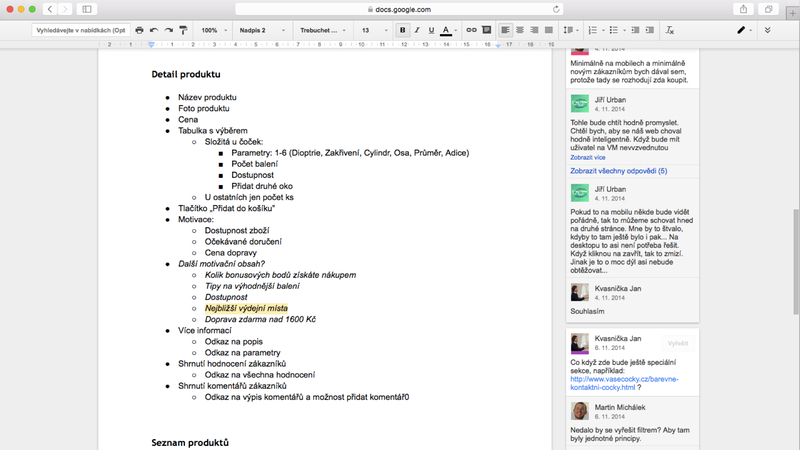
Task: Open the 100% zoom dropdown
Action: click(213, 31)
